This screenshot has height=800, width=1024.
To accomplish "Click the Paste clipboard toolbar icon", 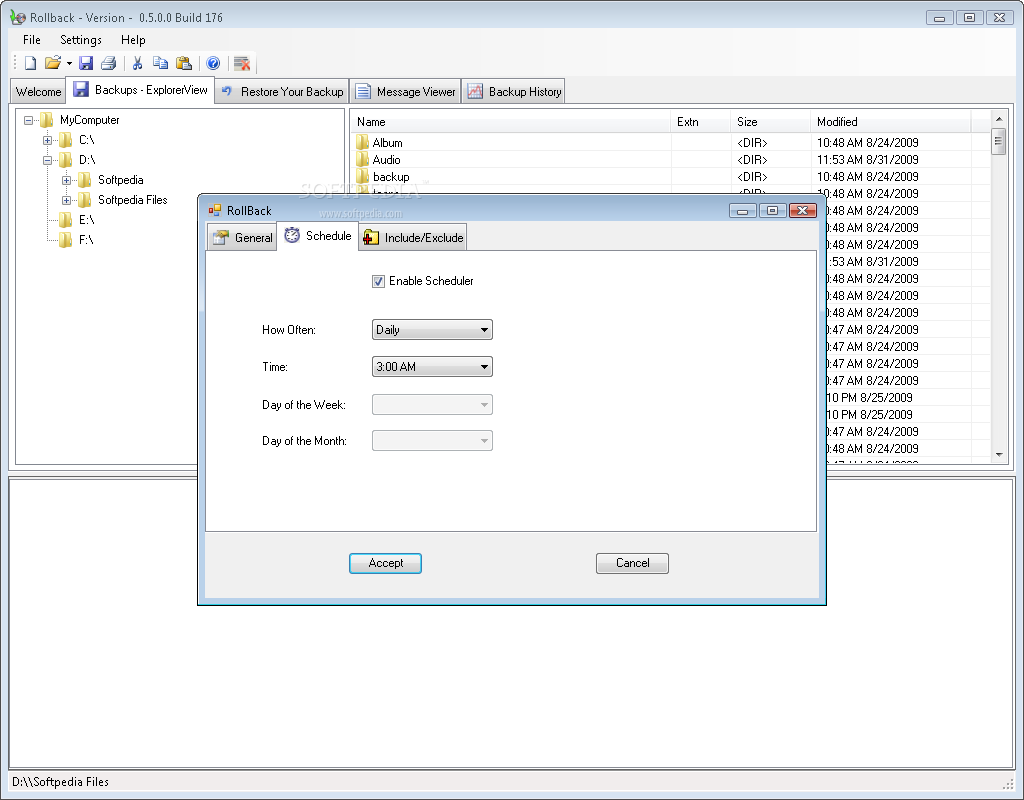I will (x=184, y=63).
